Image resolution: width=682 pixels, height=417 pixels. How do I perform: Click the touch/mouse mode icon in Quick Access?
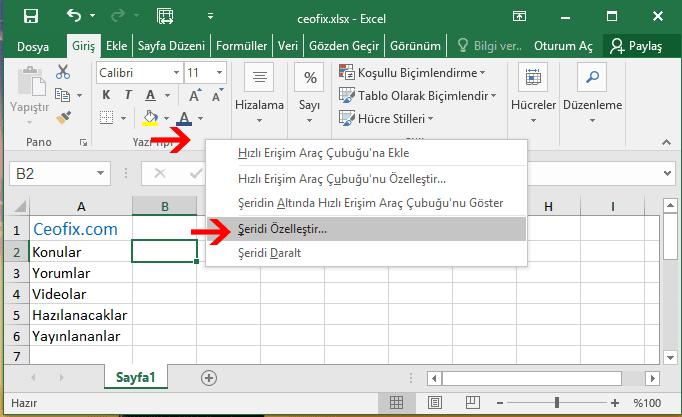165,16
